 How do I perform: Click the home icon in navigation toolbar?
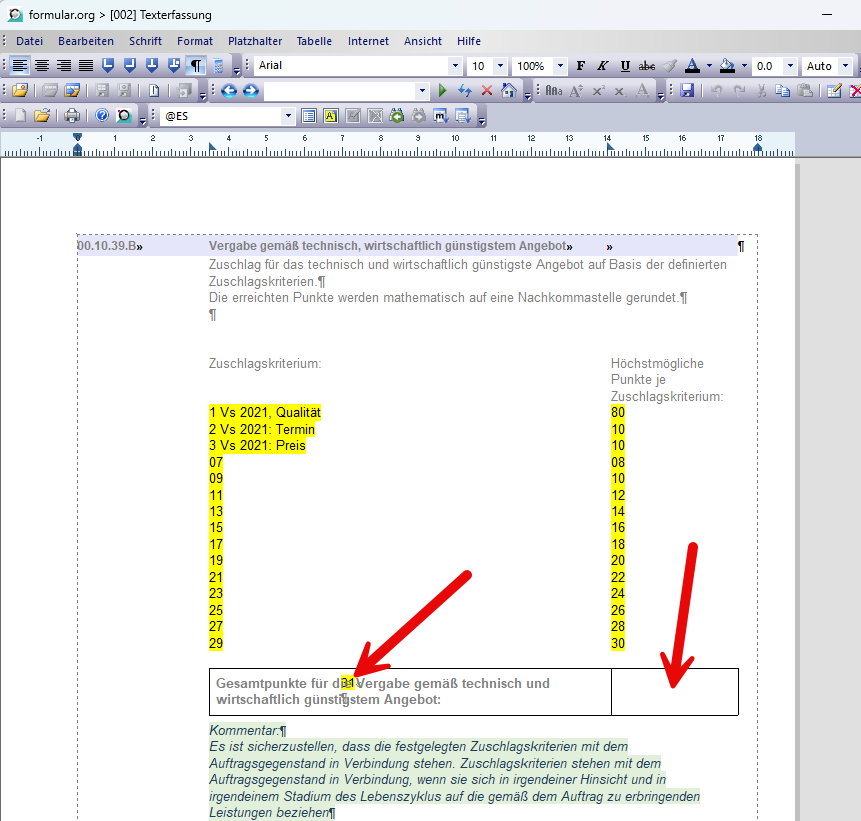(x=509, y=91)
